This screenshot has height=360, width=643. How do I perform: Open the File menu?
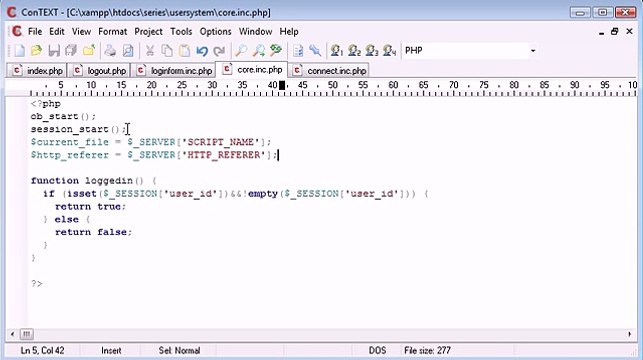[x=35, y=32]
